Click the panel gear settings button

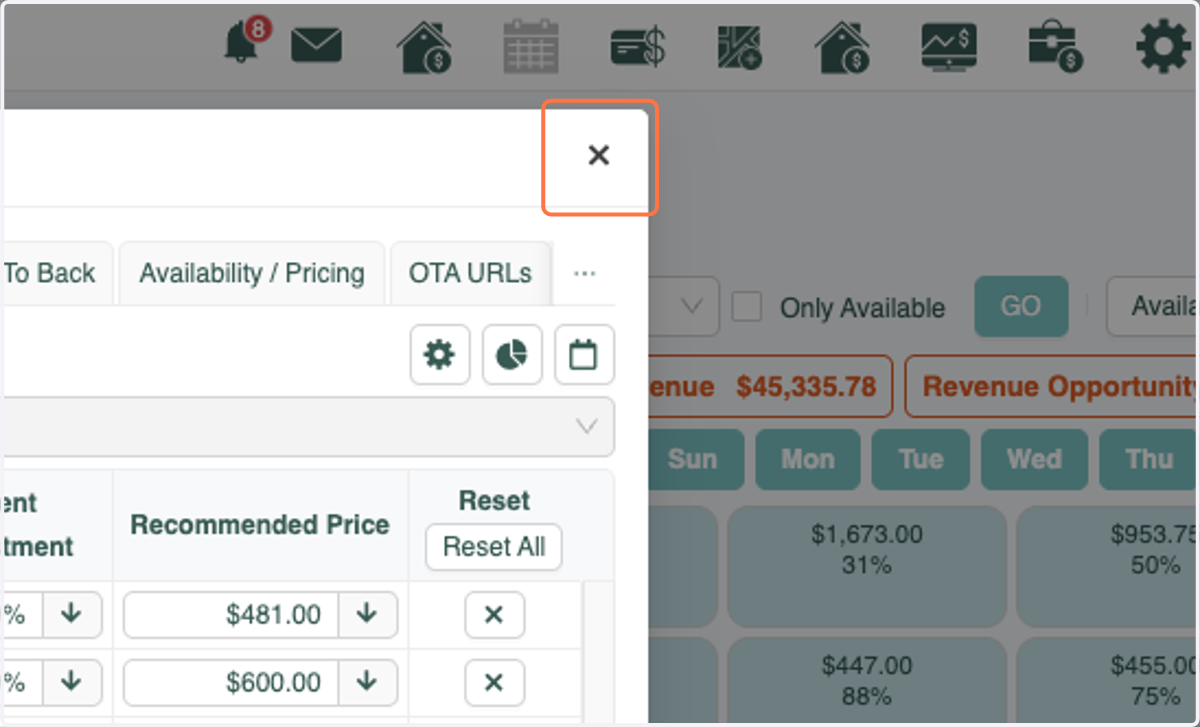439,354
